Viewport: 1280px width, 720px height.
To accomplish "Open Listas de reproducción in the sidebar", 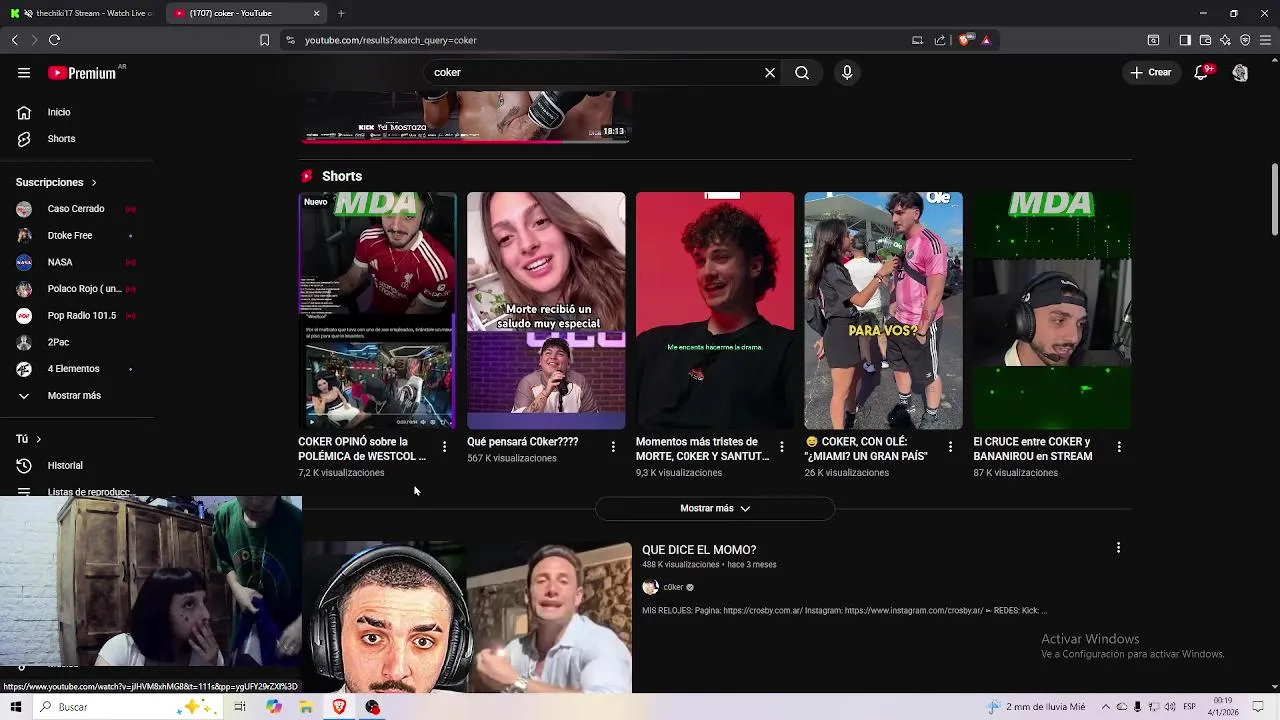I will click(76, 491).
